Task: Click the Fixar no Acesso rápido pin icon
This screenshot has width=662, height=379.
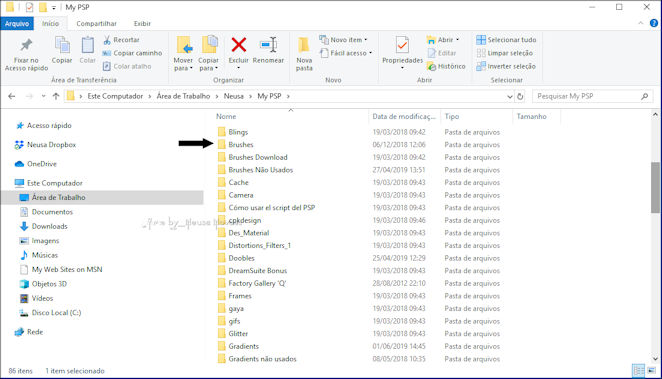Action: coord(27,45)
